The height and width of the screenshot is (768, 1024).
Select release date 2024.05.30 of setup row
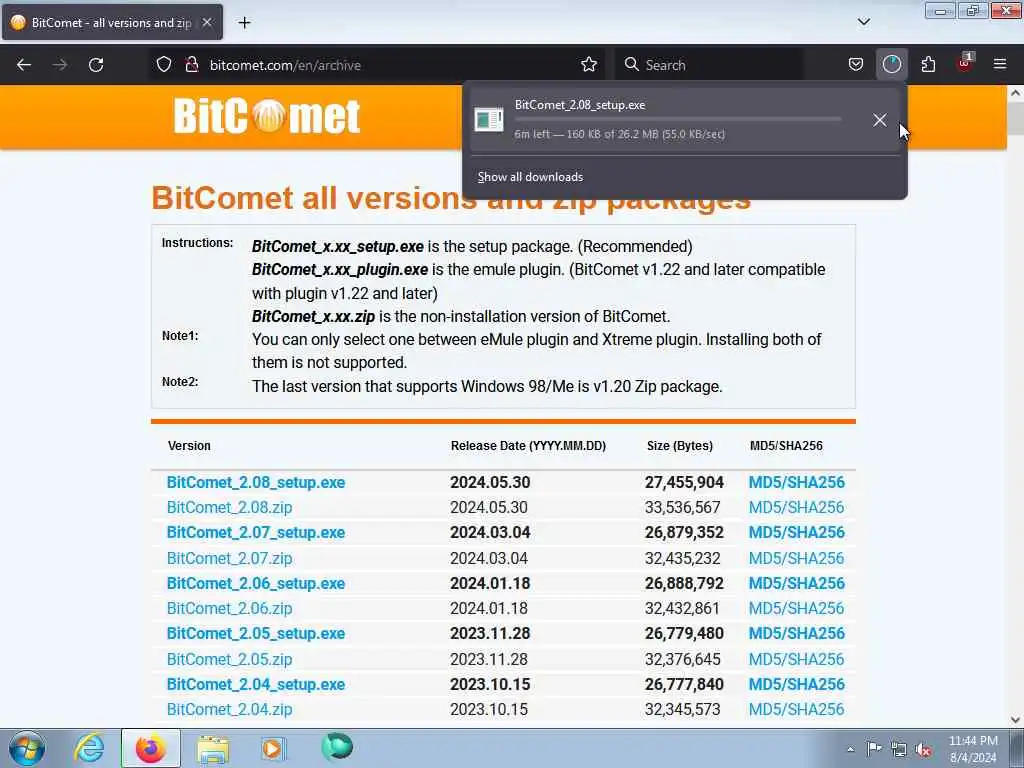click(490, 483)
